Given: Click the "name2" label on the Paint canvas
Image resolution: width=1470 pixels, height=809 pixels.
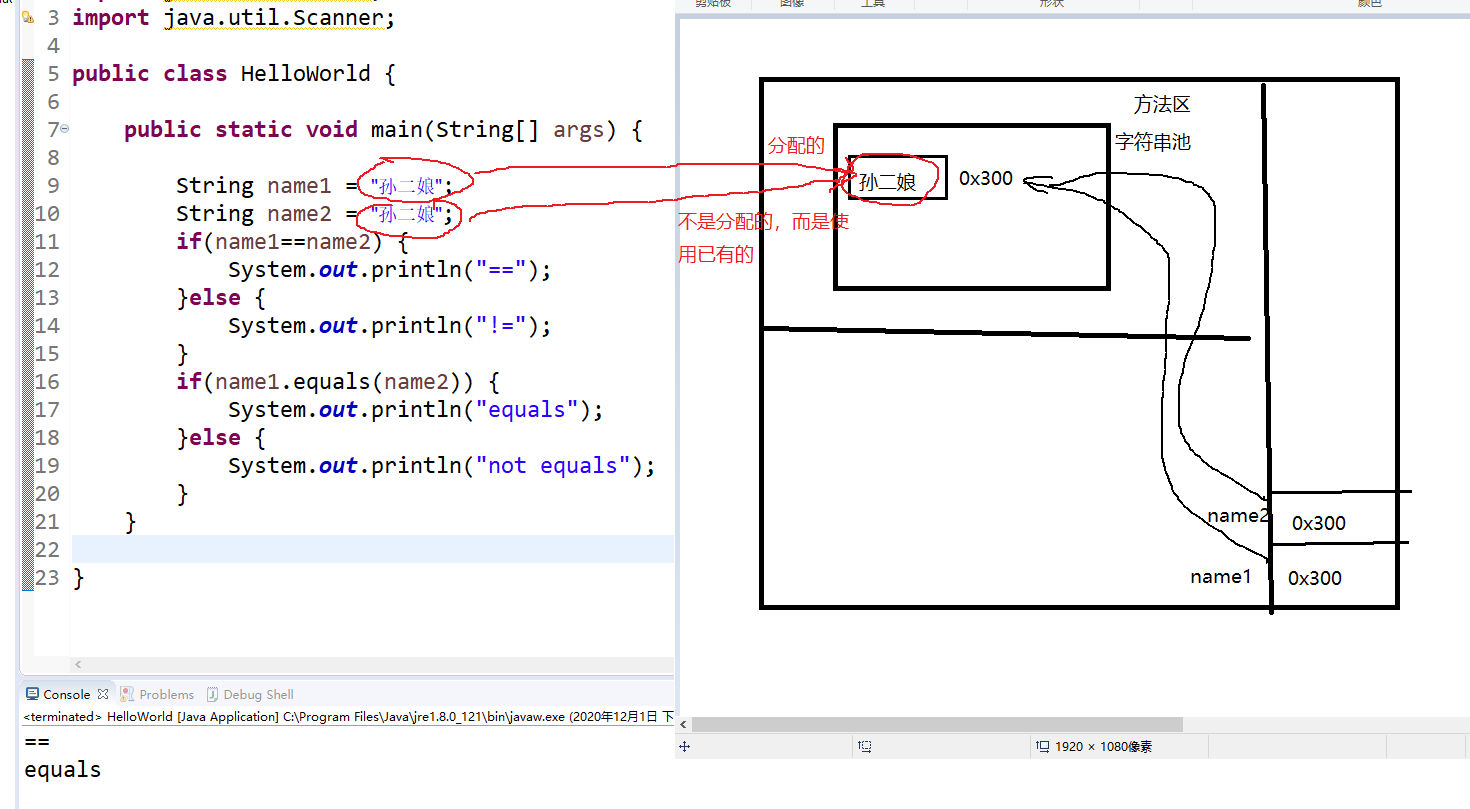Looking at the screenshot, I should click(1238, 516).
